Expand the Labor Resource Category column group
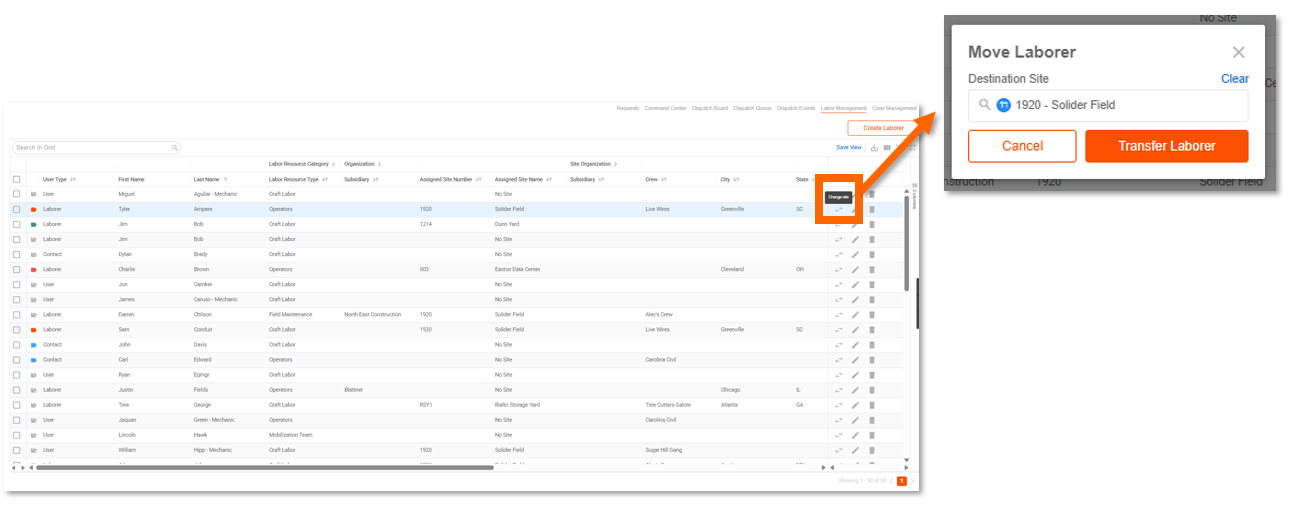Viewport: 1298px width, 515px height. pos(334,163)
